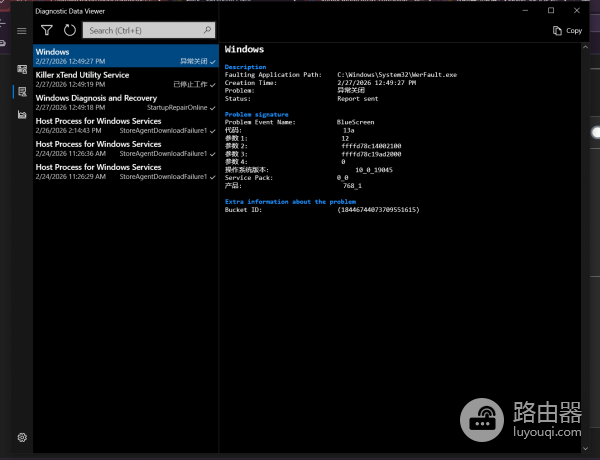Click the OS version 10_0_19045 value
This screenshot has height=460, width=600.
[x=374, y=170]
